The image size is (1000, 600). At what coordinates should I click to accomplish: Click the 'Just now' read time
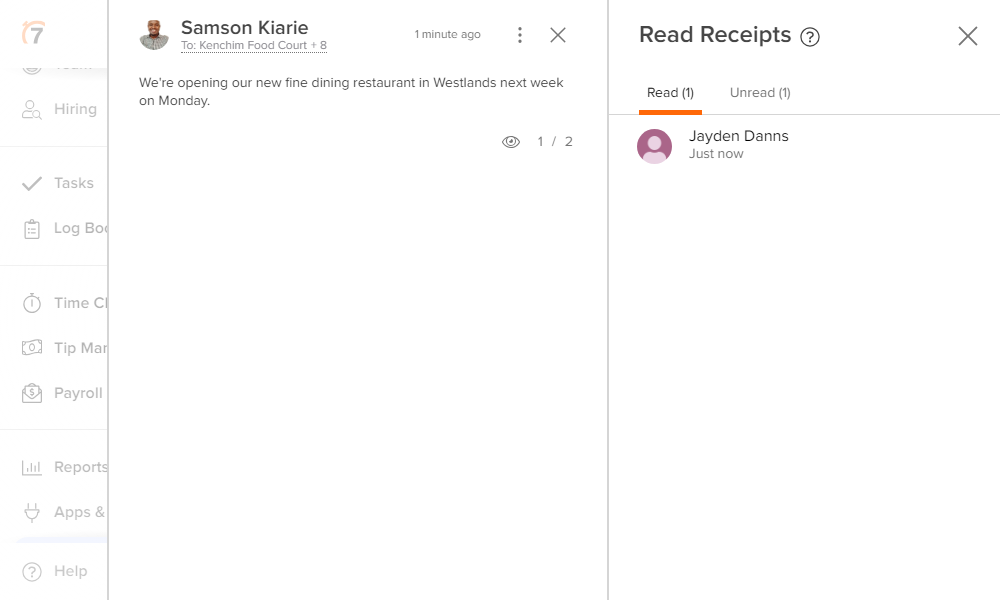[716, 154]
